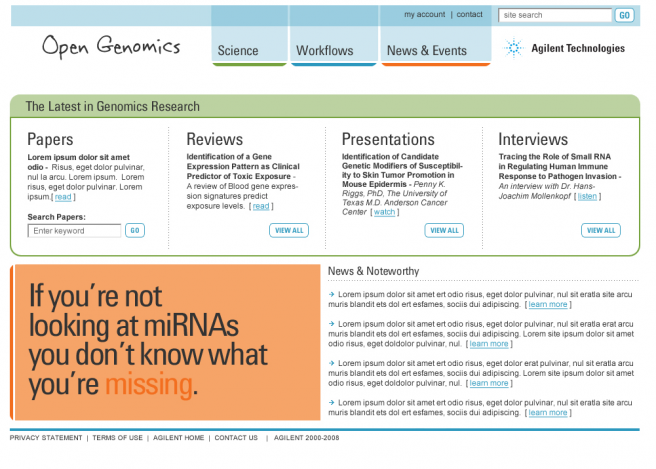Image resolution: width=656 pixels, height=469 pixels.
Task: Click the News & Noteworthy heading
Action: (x=374, y=271)
